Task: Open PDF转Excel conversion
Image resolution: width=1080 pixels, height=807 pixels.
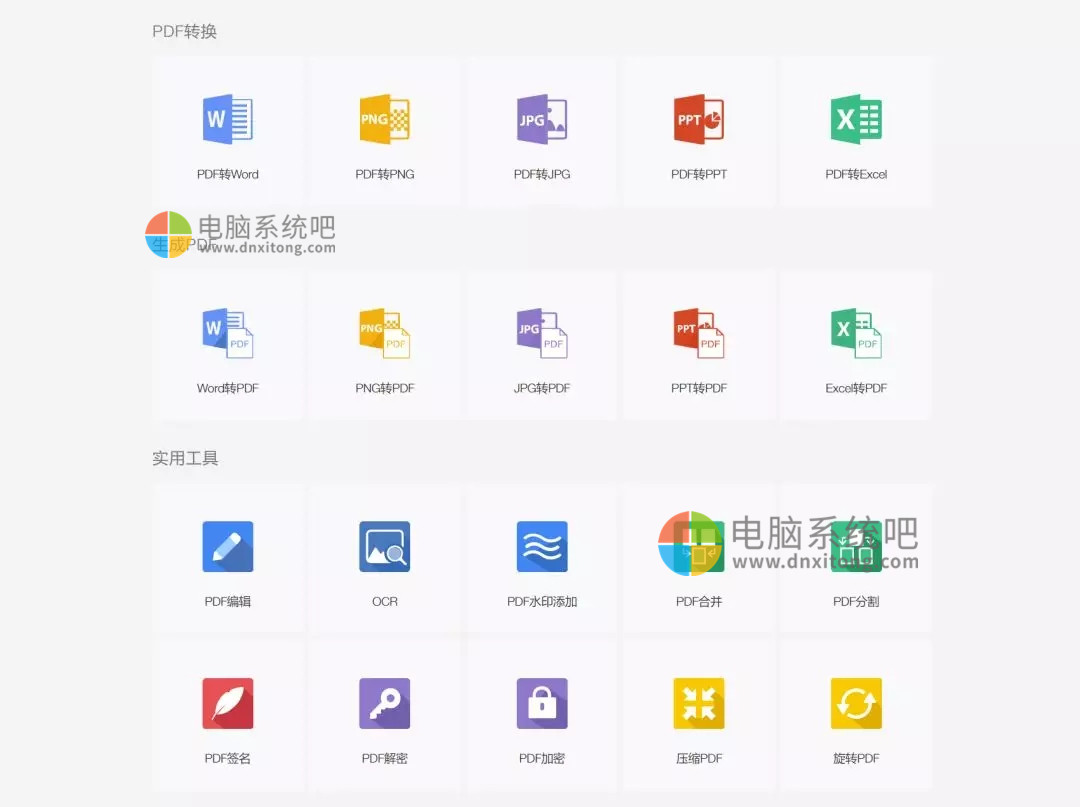Action: click(x=856, y=120)
